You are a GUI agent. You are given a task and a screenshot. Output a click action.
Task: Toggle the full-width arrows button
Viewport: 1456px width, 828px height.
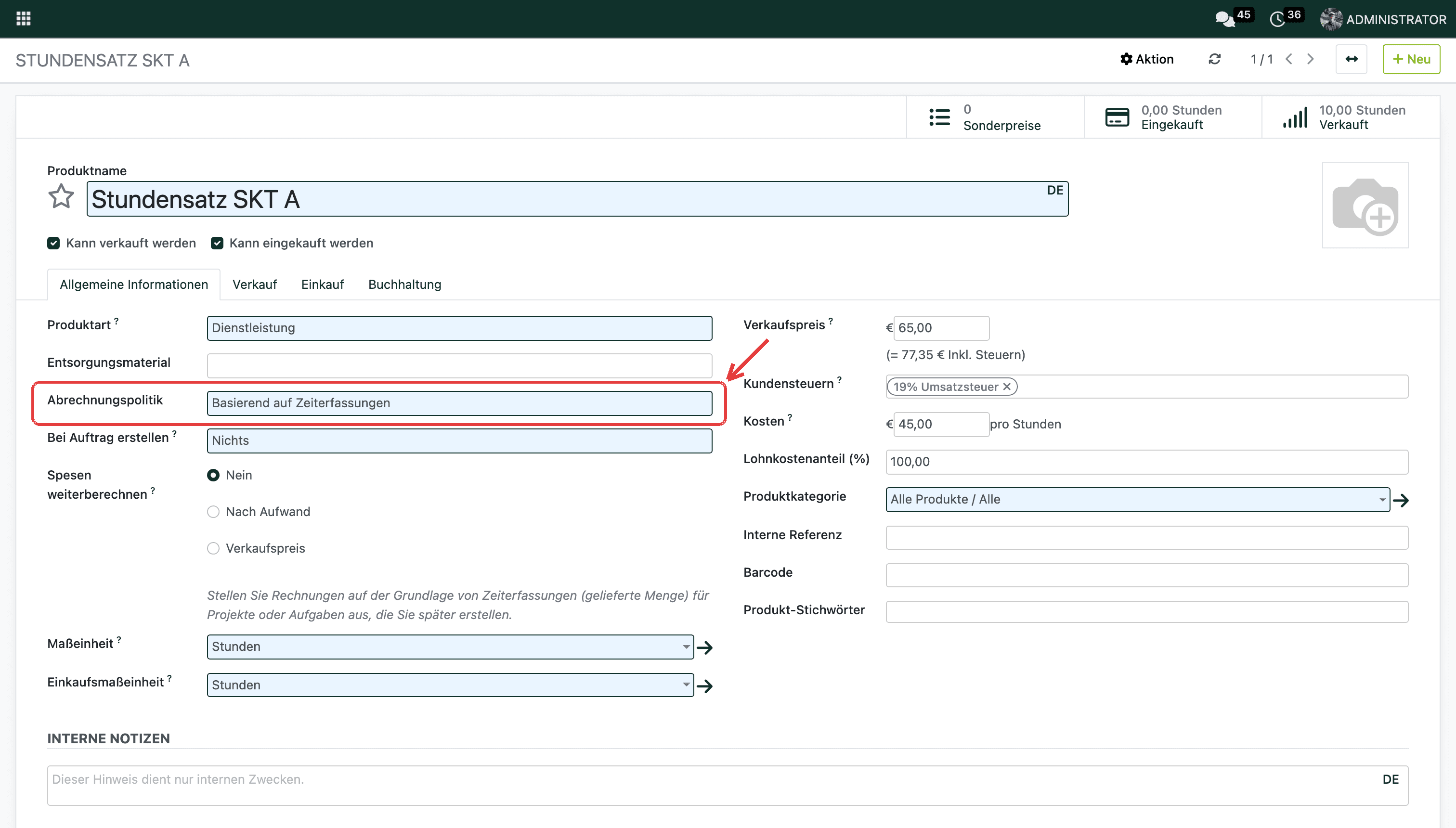click(1352, 59)
